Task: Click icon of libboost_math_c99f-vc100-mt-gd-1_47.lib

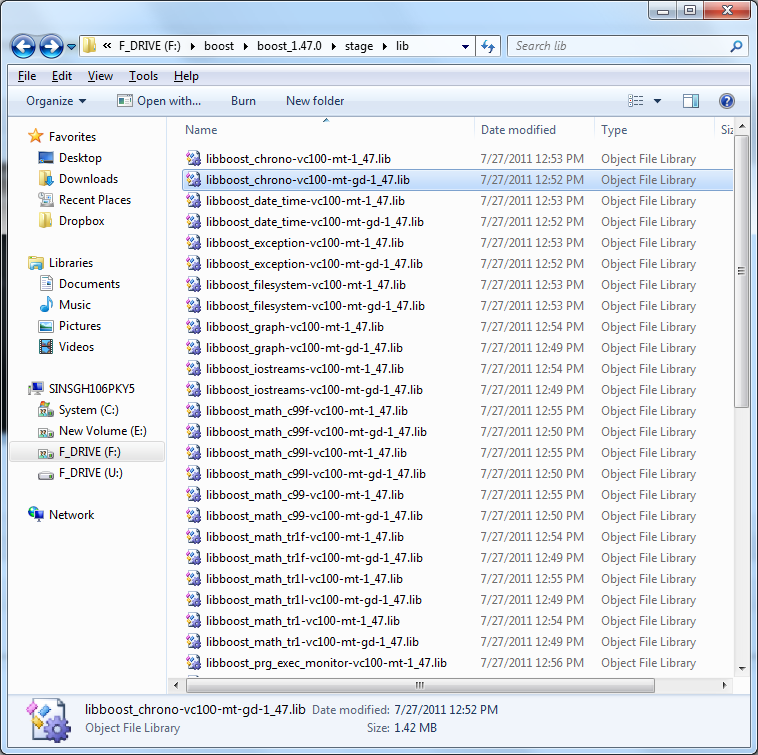Action: [x=193, y=431]
